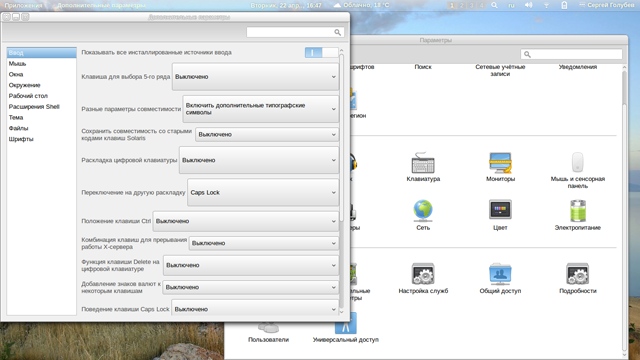The height and width of the screenshot is (360, 640).
Task: Open battery indicator in top panel
Action: [x=564, y=5]
